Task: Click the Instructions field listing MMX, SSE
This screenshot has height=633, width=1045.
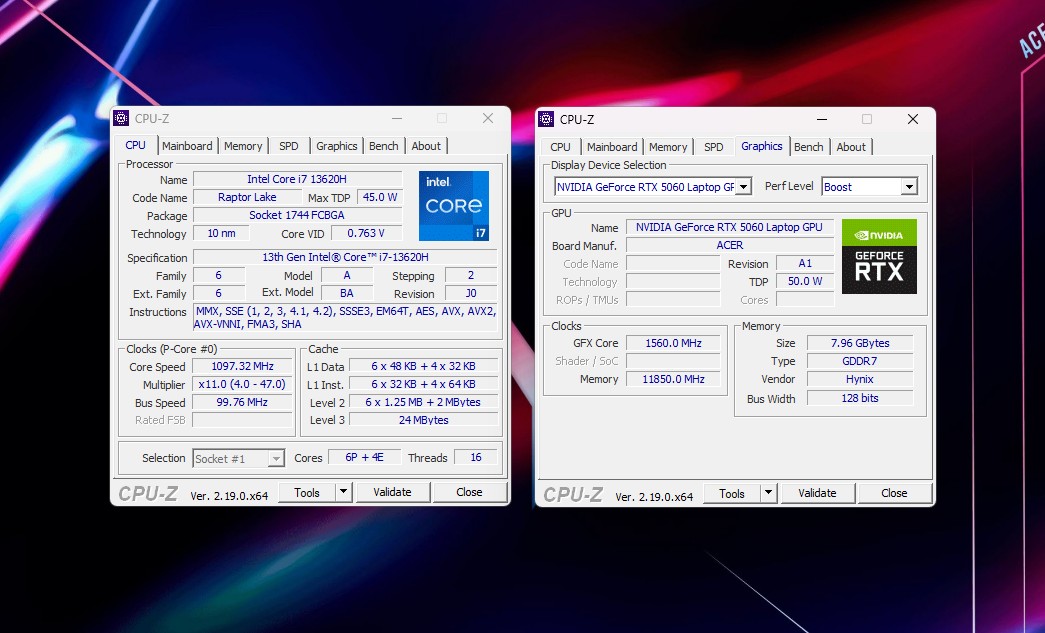Action: point(345,318)
